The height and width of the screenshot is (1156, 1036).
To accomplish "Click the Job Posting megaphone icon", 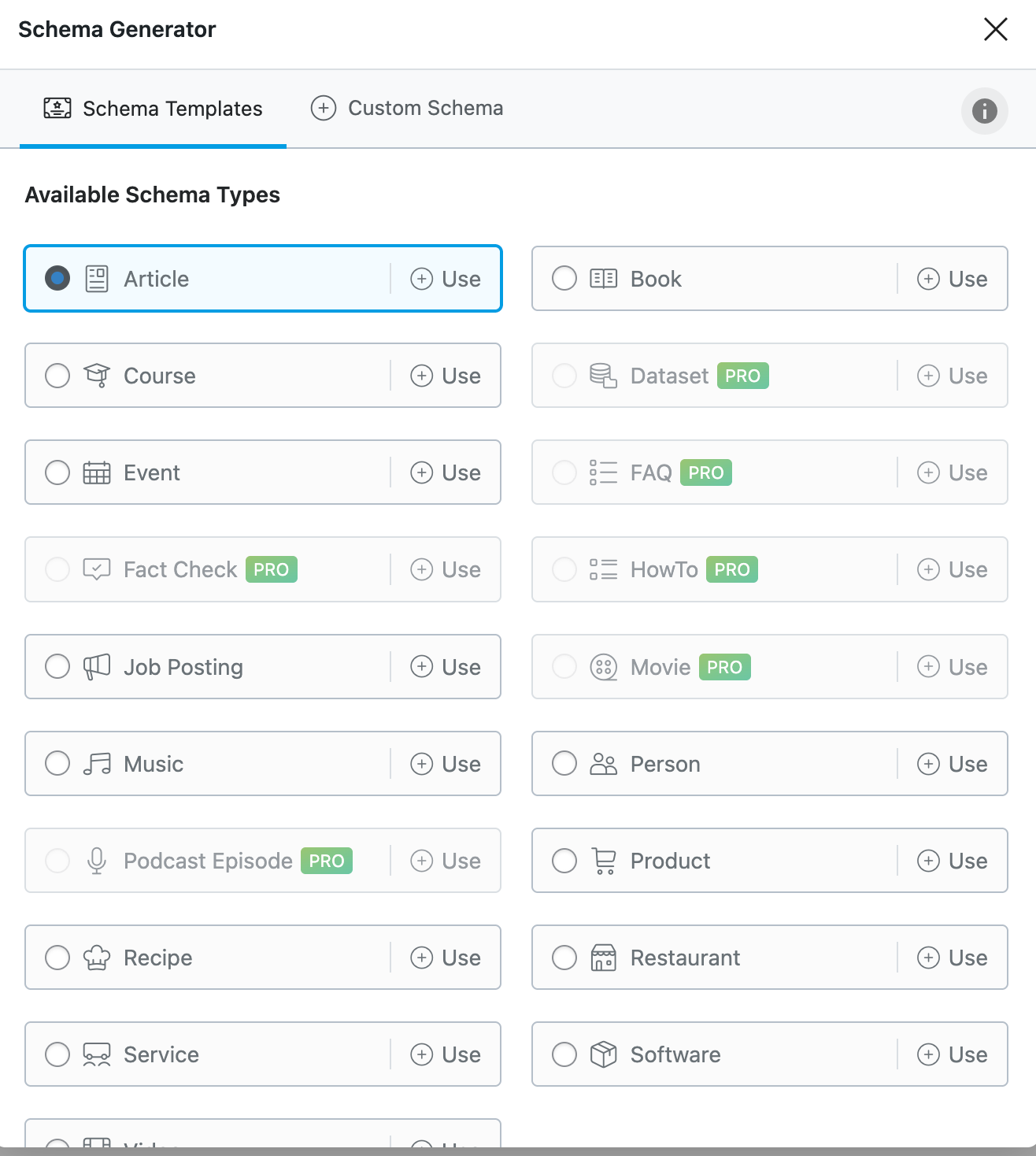I will click(x=97, y=667).
